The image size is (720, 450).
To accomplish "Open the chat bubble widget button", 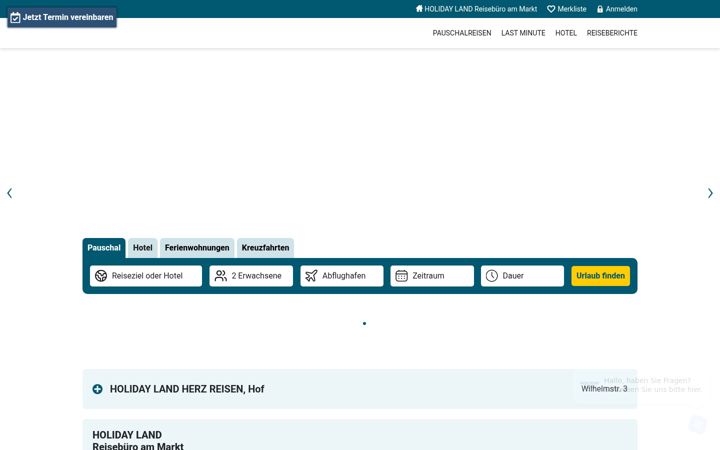I will coord(698,424).
